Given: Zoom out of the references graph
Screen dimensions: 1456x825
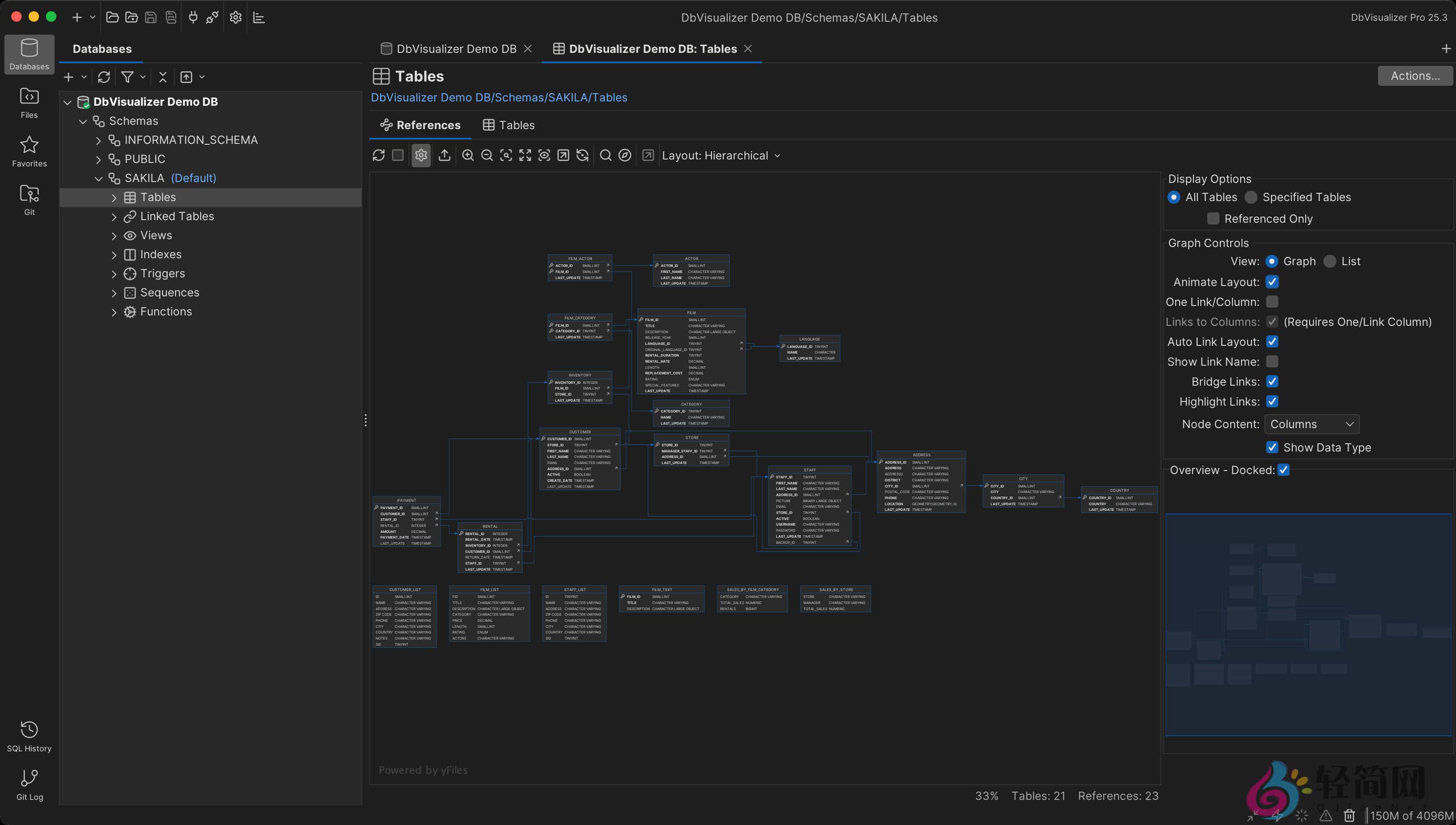Looking at the screenshot, I should (x=487, y=155).
